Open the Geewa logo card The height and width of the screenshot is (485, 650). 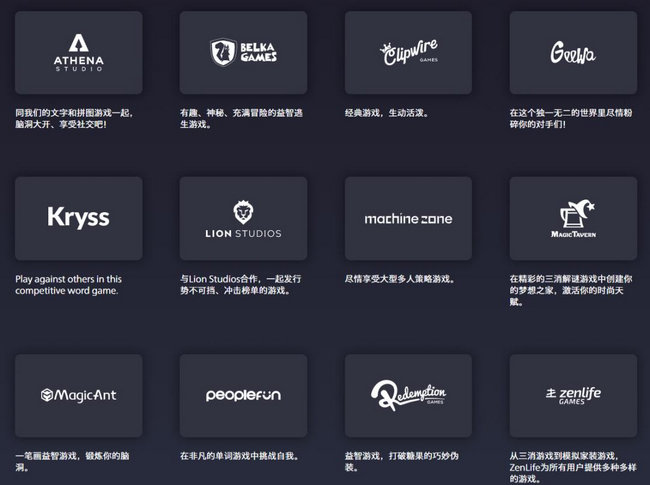click(573, 53)
